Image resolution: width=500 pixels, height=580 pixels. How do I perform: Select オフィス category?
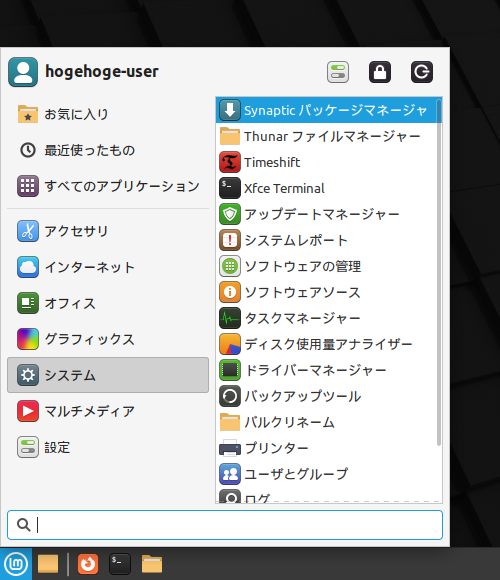108,303
